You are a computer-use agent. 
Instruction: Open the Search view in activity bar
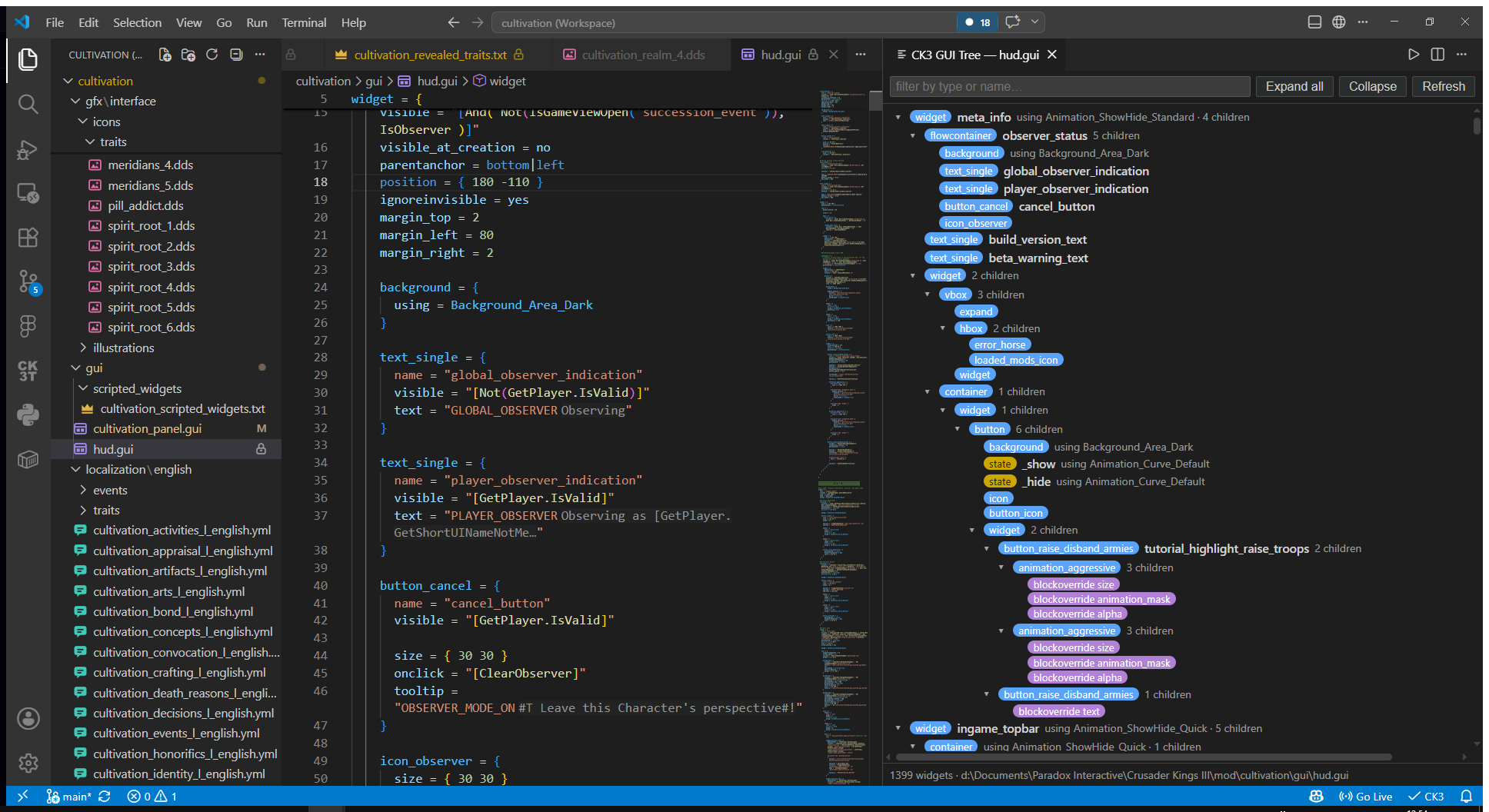28,104
